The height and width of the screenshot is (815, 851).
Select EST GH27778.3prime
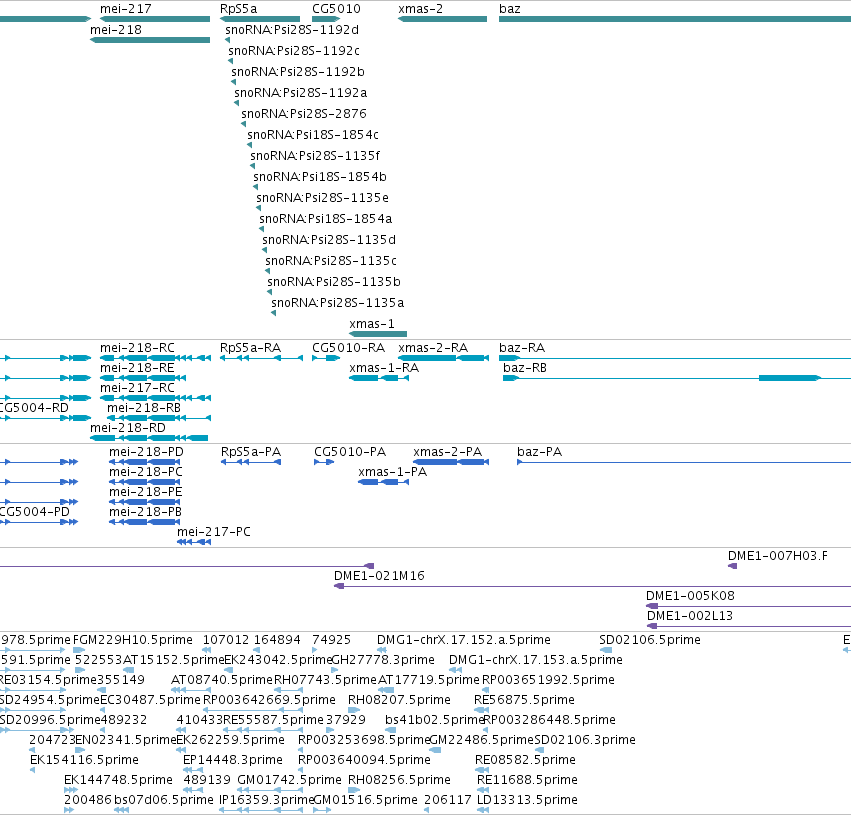(335, 670)
